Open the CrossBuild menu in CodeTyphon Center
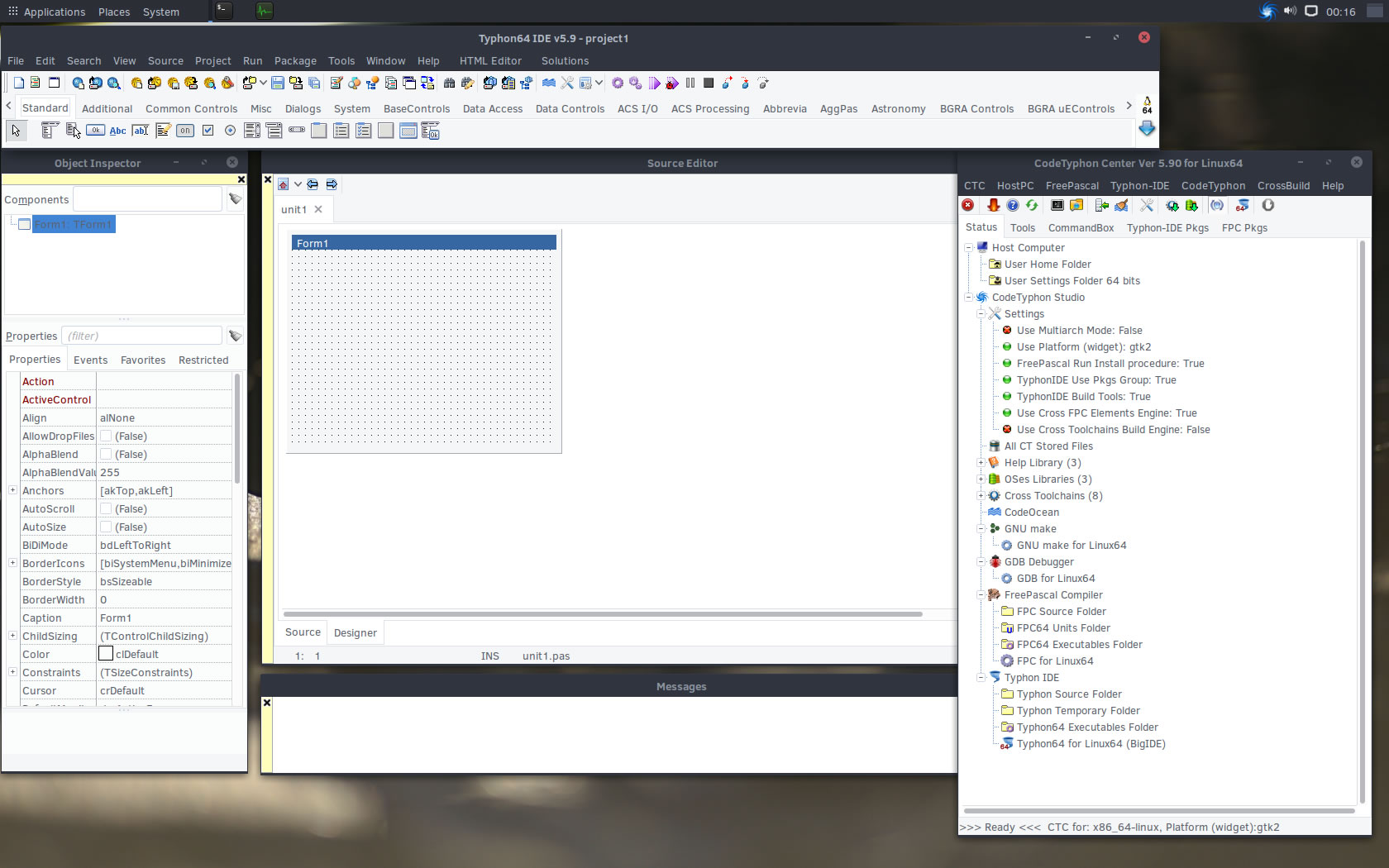 point(1283,186)
